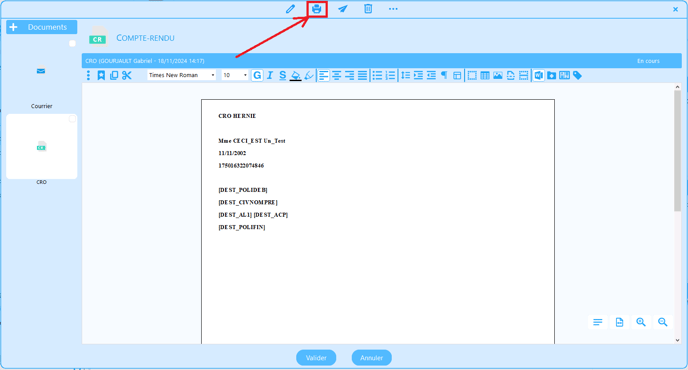The image size is (688, 370).
Task: Insert bulleted list
Action: [377, 75]
